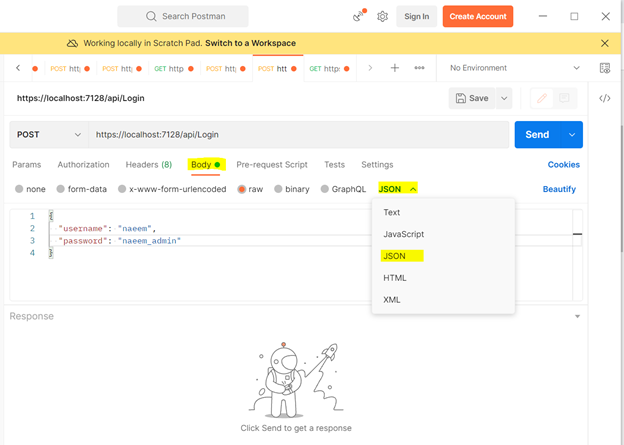Collapse the JSON body type dropdown

[398, 189]
